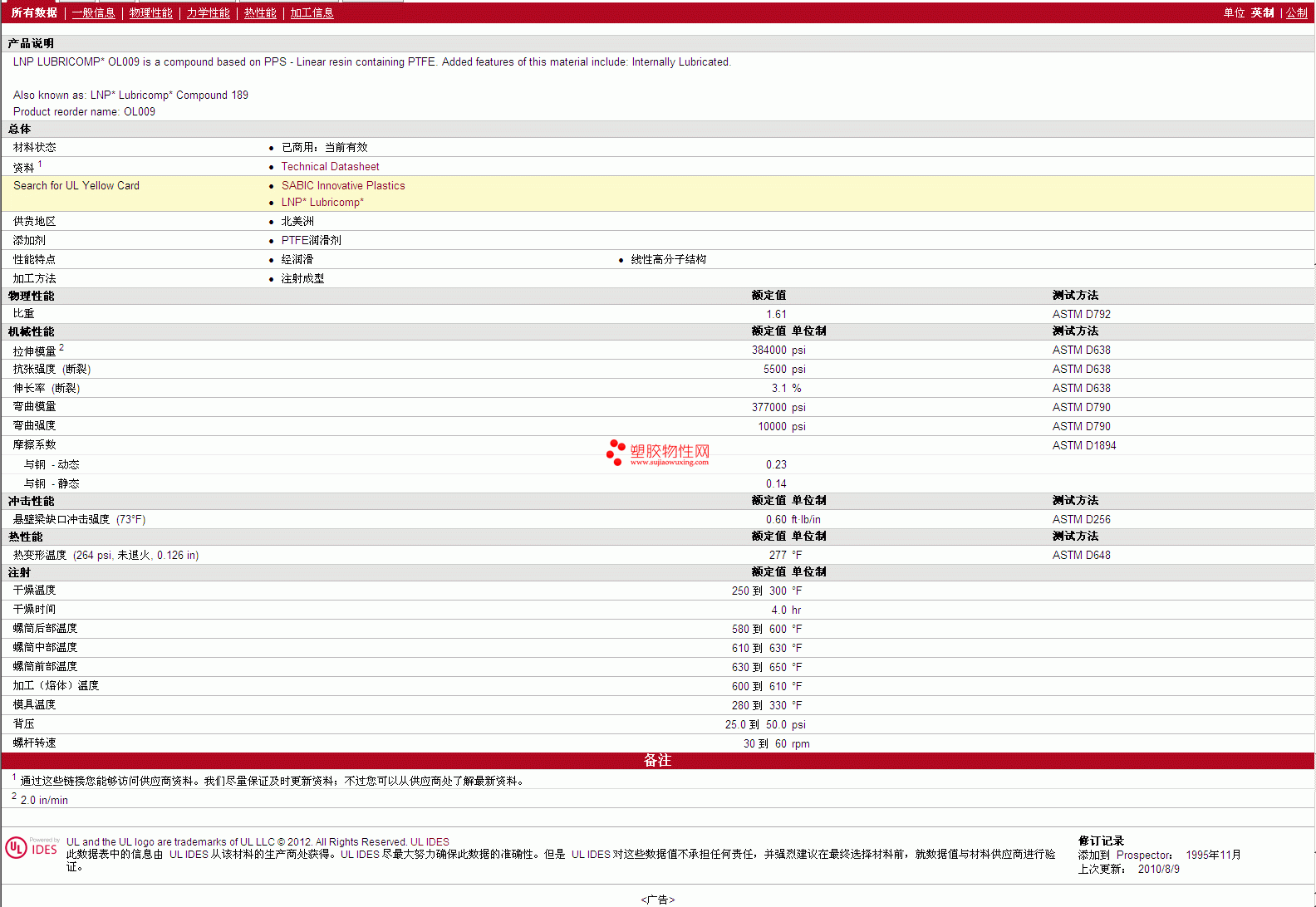Viewport: 1316px width, 907px height.
Task: Click the 上次更新 date 2010/8/9
Action: 1158,869
